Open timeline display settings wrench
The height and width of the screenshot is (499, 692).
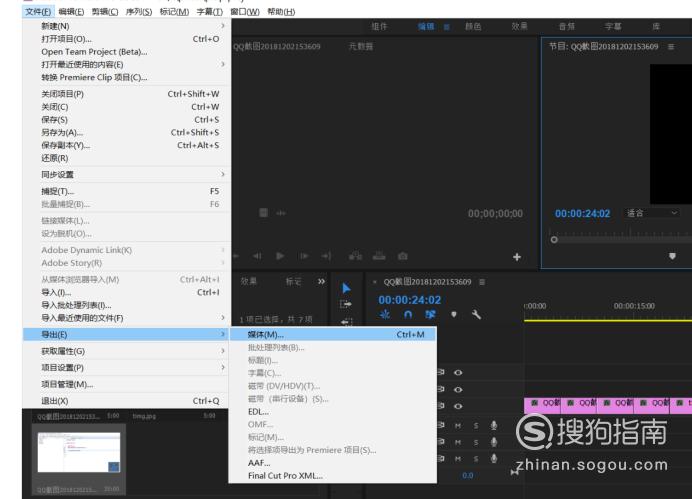click(476, 315)
